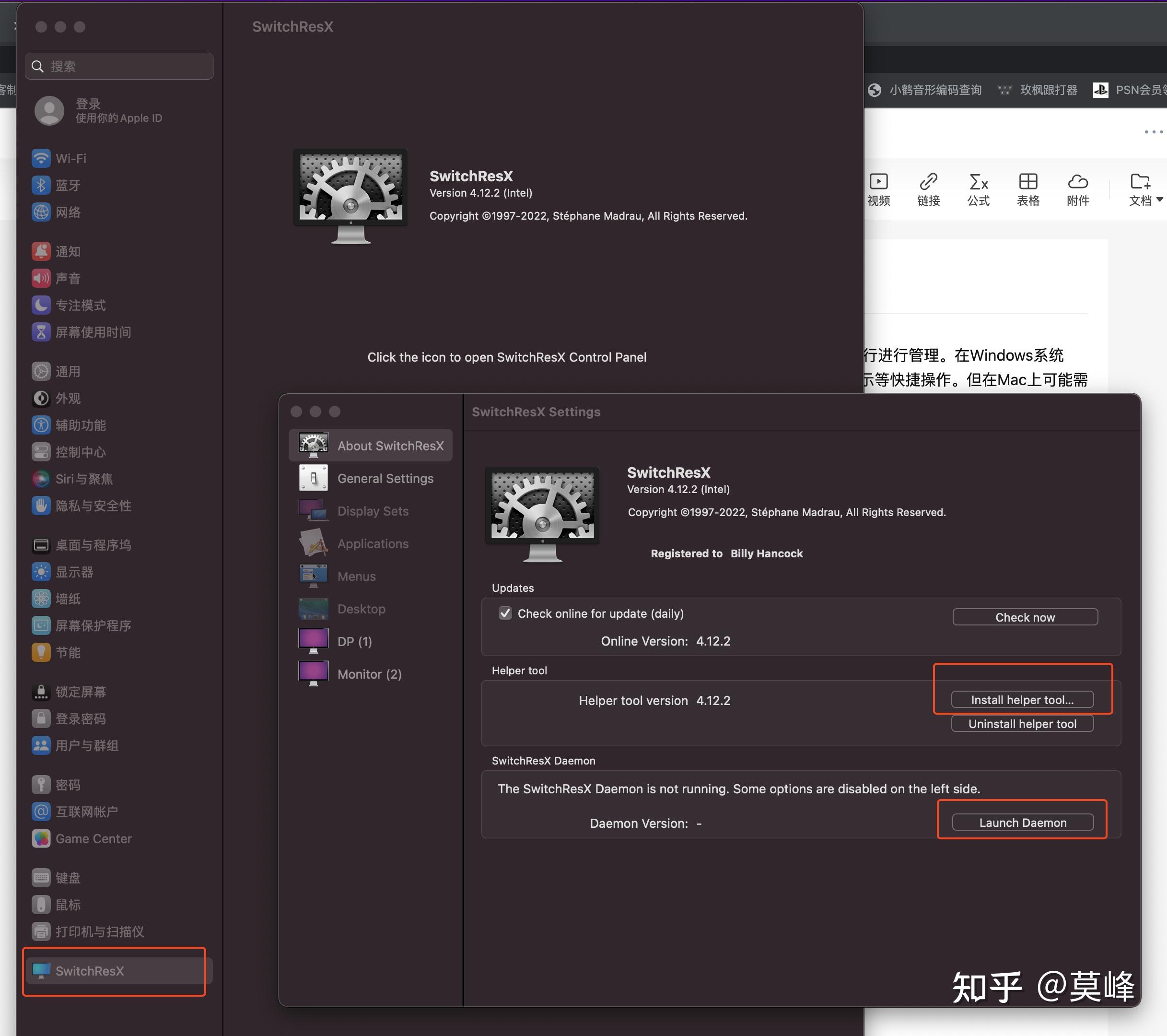The image size is (1167, 1036).
Task: Open General Settings in SwitchResX sidebar
Action: click(x=371, y=478)
